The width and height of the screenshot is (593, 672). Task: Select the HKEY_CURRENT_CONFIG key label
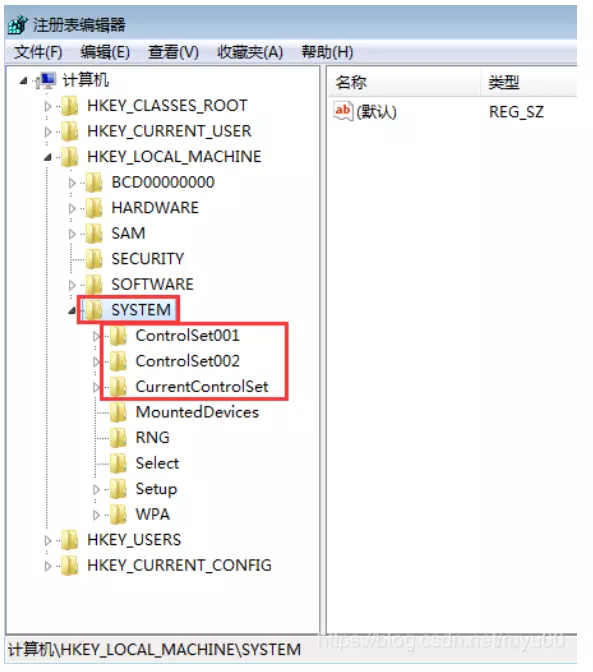[180, 566]
